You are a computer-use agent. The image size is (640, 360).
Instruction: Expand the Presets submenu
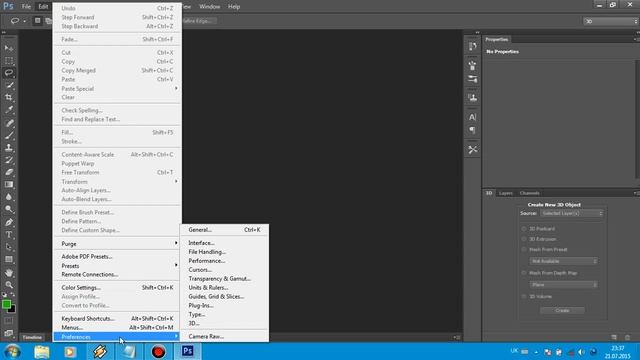tap(117, 266)
